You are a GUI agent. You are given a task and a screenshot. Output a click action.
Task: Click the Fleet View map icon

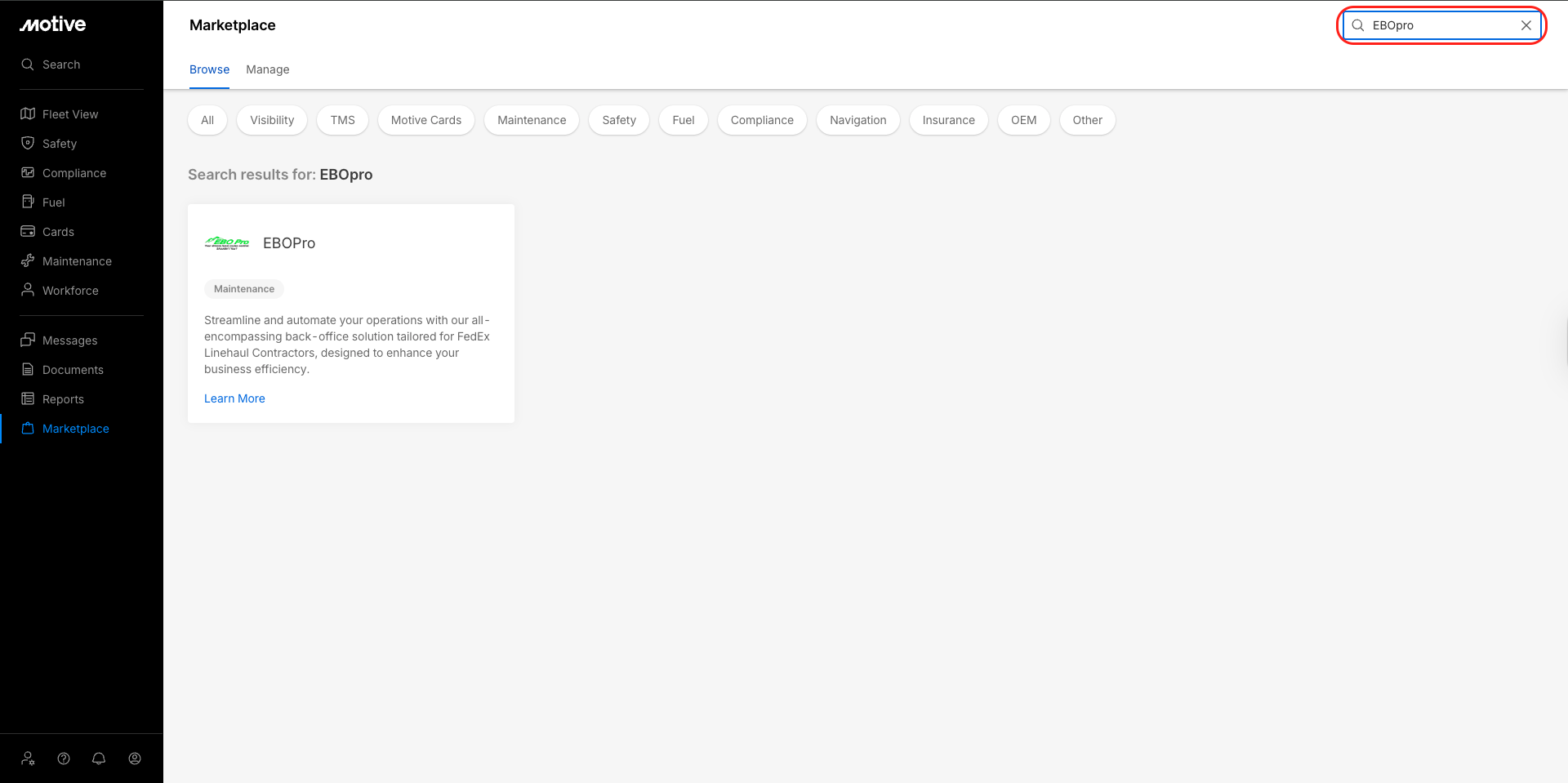click(x=28, y=114)
